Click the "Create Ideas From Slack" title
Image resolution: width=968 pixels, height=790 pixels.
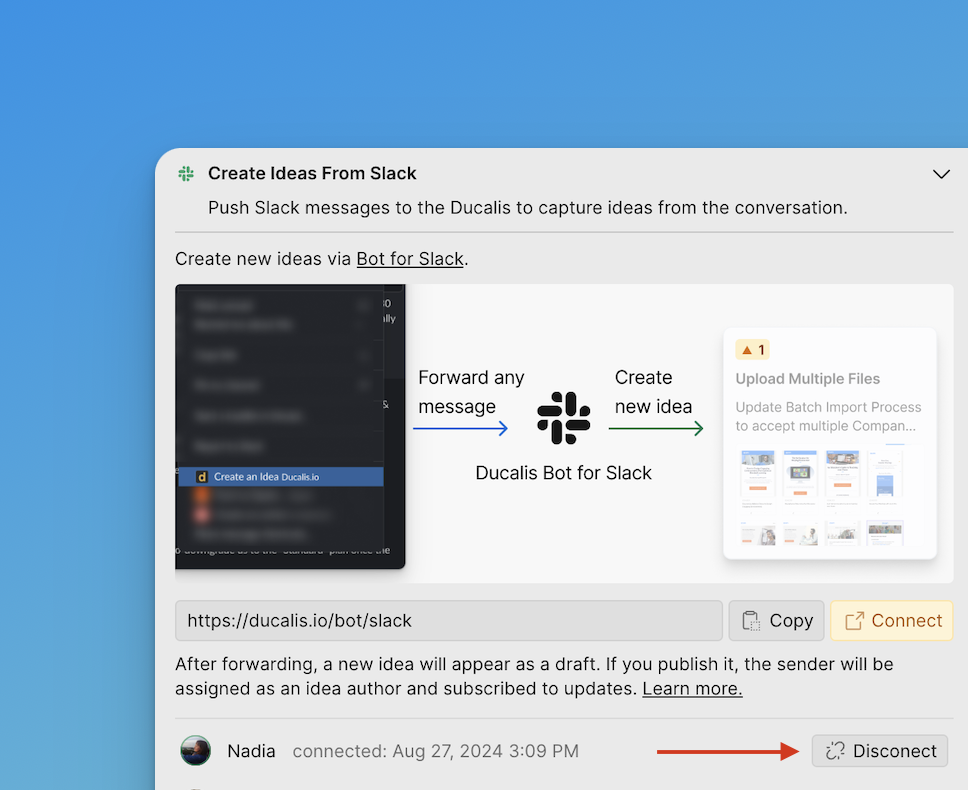(312, 174)
